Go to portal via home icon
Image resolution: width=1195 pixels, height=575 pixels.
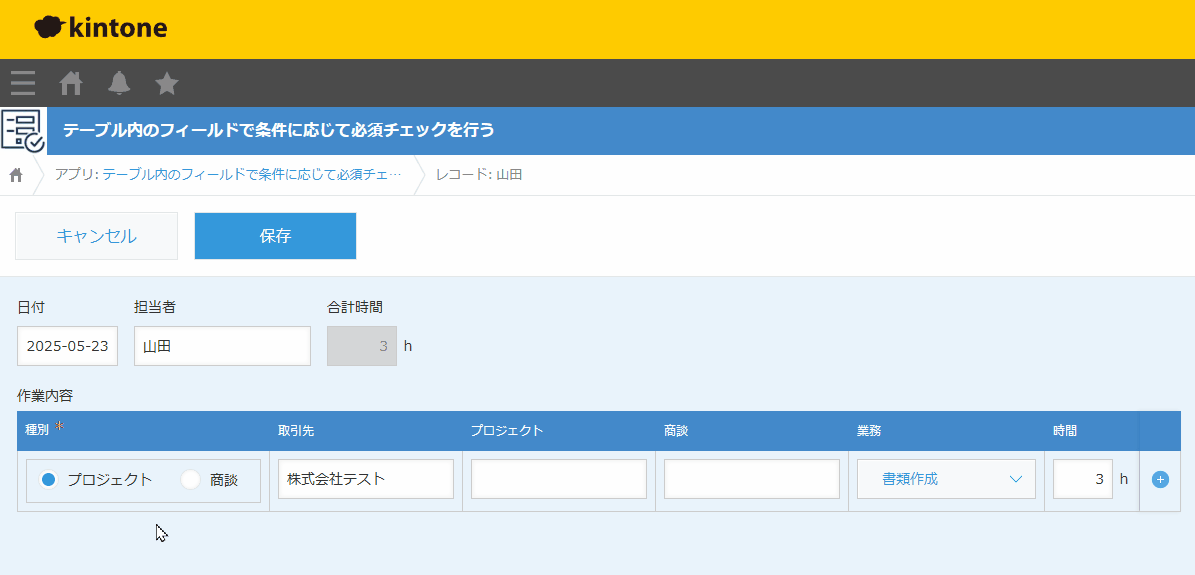pyautogui.click(x=71, y=83)
